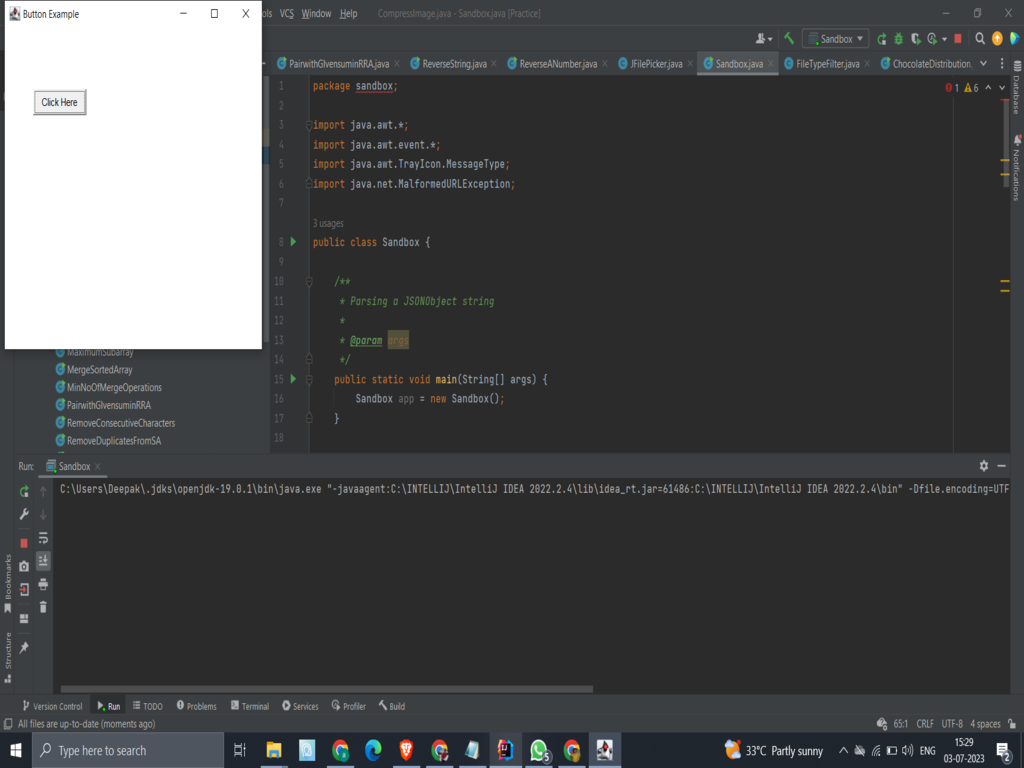Open run configuration wrench in Run panel
This screenshot has width=1024, height=768.
[24, 514]
